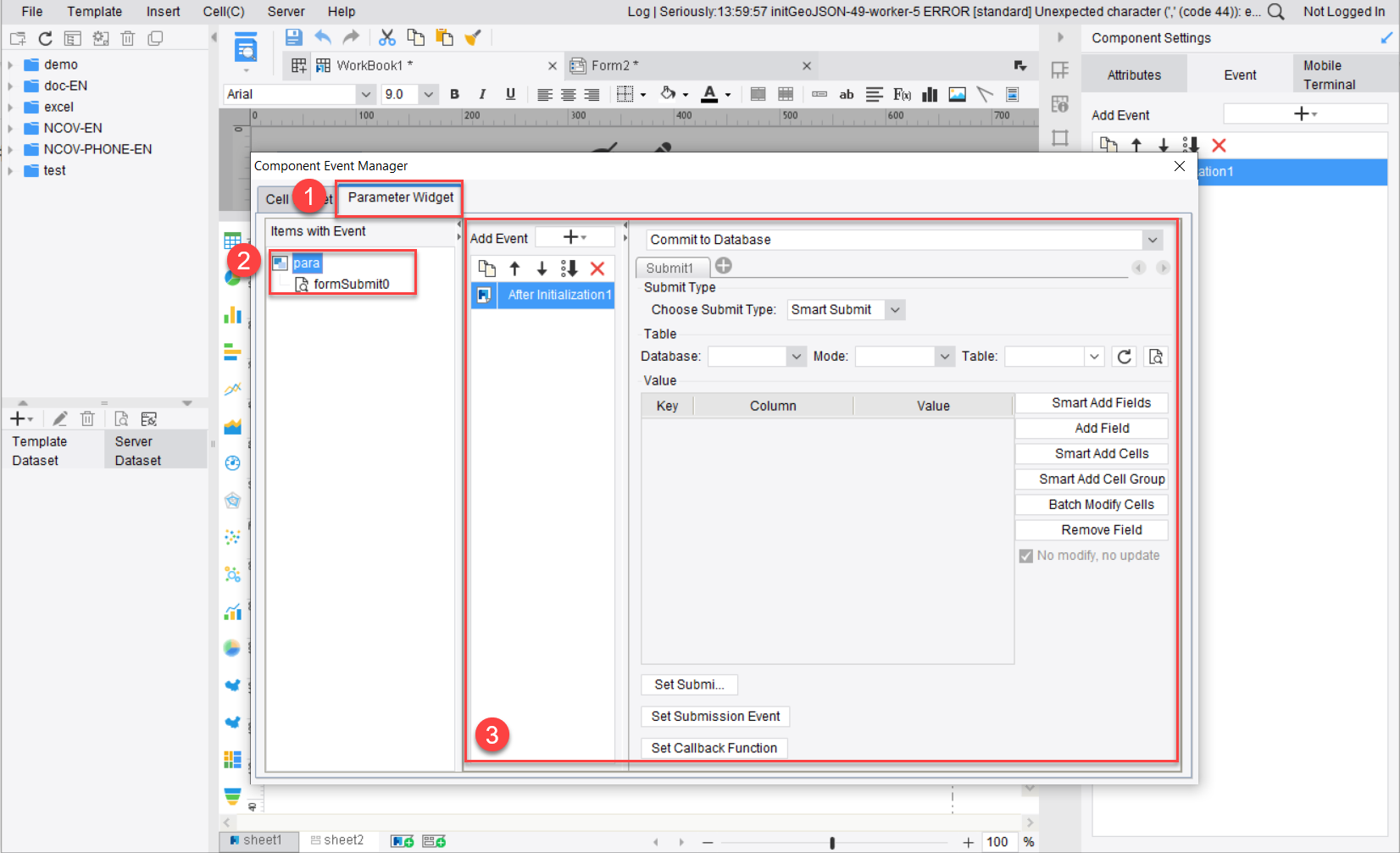Switch to the Parameter Widget tab
1400x853 pixels.
click(401, 197)
